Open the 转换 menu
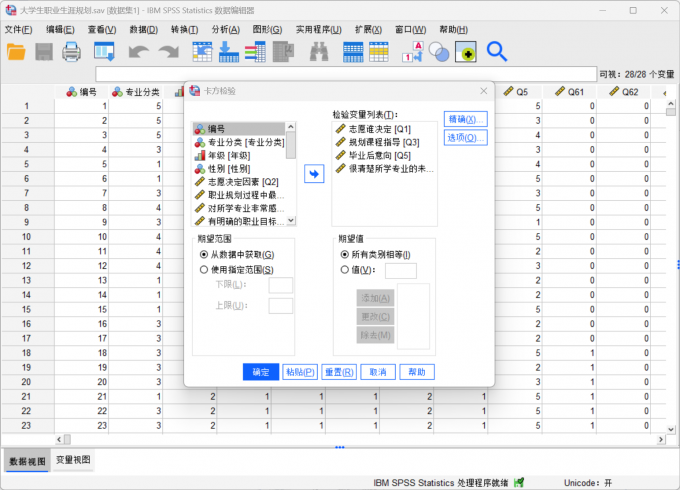 184,29
